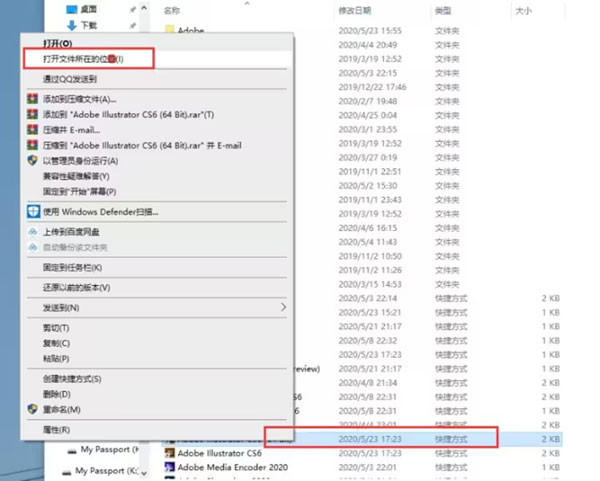Select 打开文件所在的位置(I) menu entry
600x481 pixels.
click(x=83, y=59)
